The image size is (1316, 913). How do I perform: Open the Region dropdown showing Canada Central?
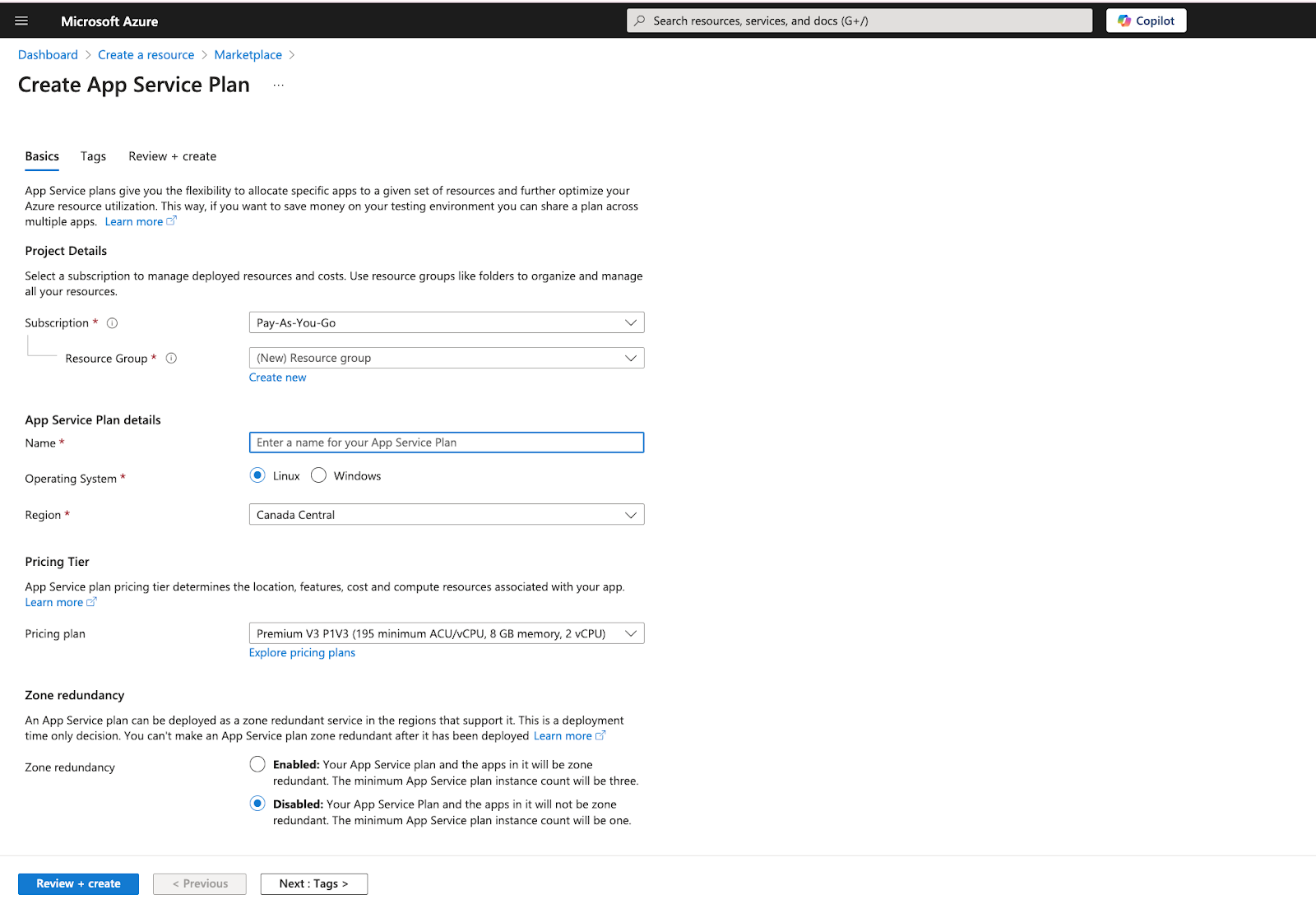pyautogui.click(x=447, y=515)
